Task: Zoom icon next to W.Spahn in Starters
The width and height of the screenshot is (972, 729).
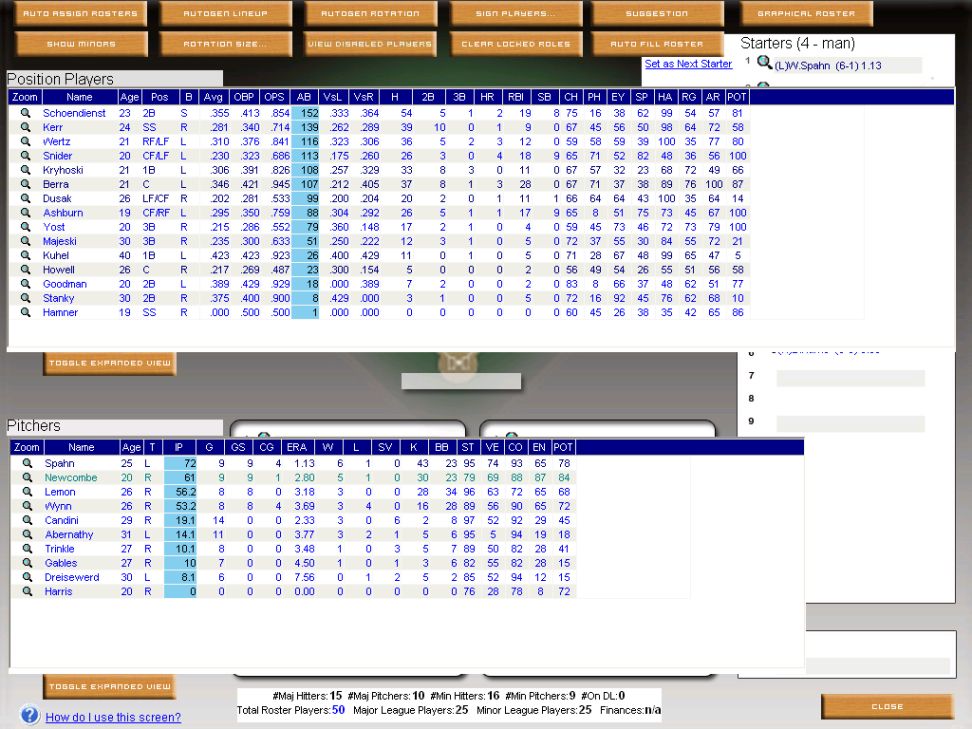Action: coord(764,63)
